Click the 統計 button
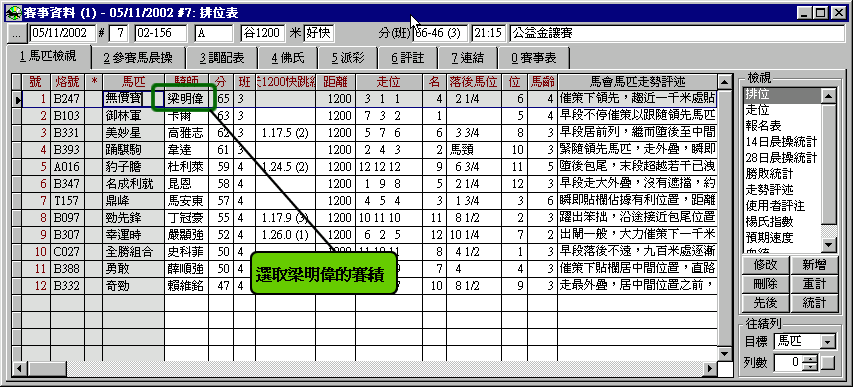 (812, 303)
